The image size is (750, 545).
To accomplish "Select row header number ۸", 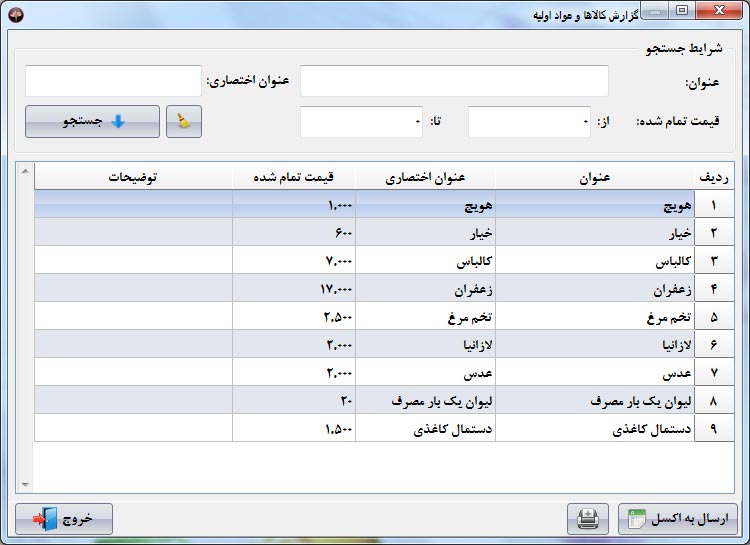I will pyautogui.click(x=714, y=400).
